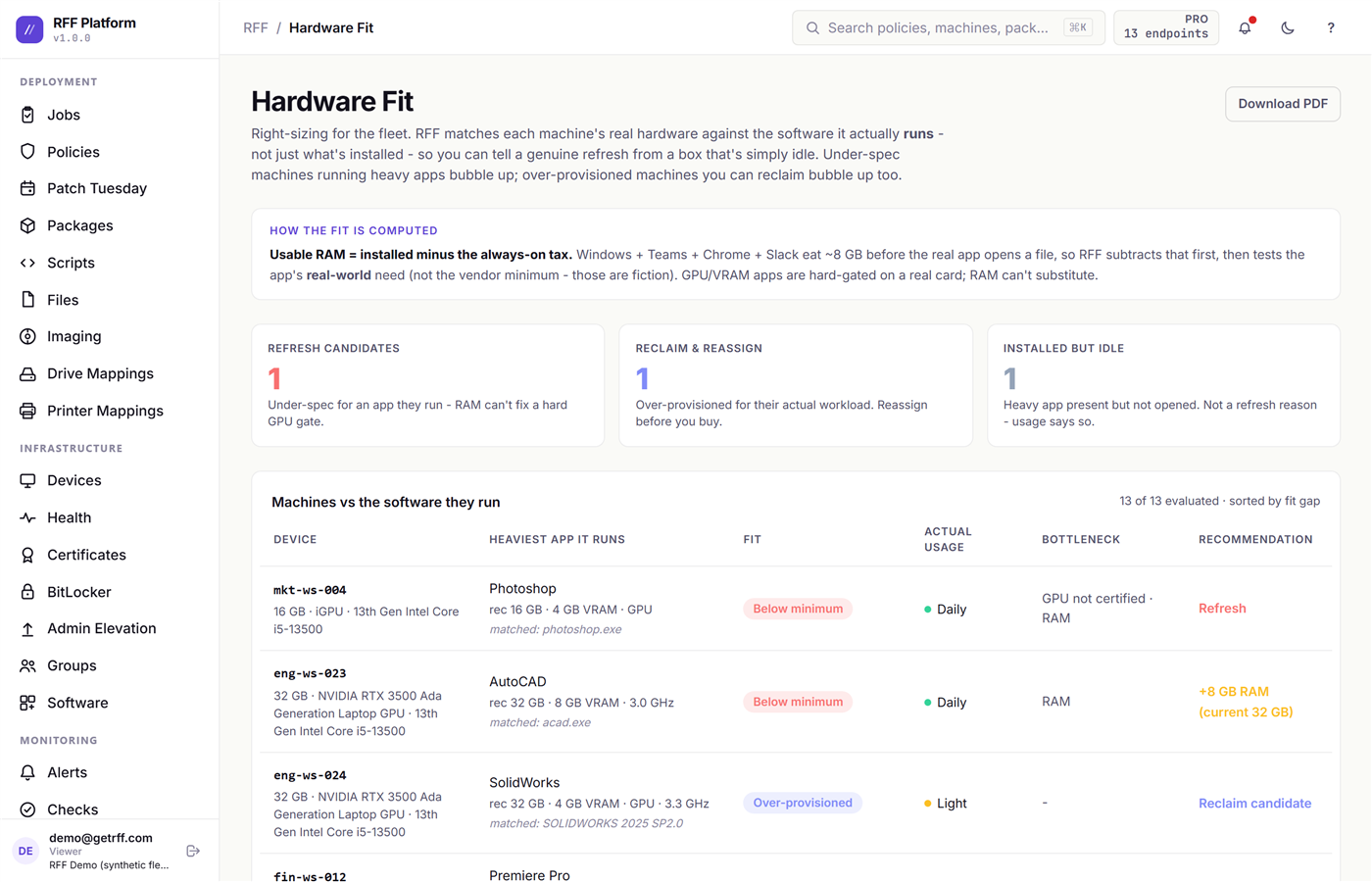Click the Software grid icon
Image resolution: width=1372 pixels, height=882 pixels.
click(x=27, y=703)
